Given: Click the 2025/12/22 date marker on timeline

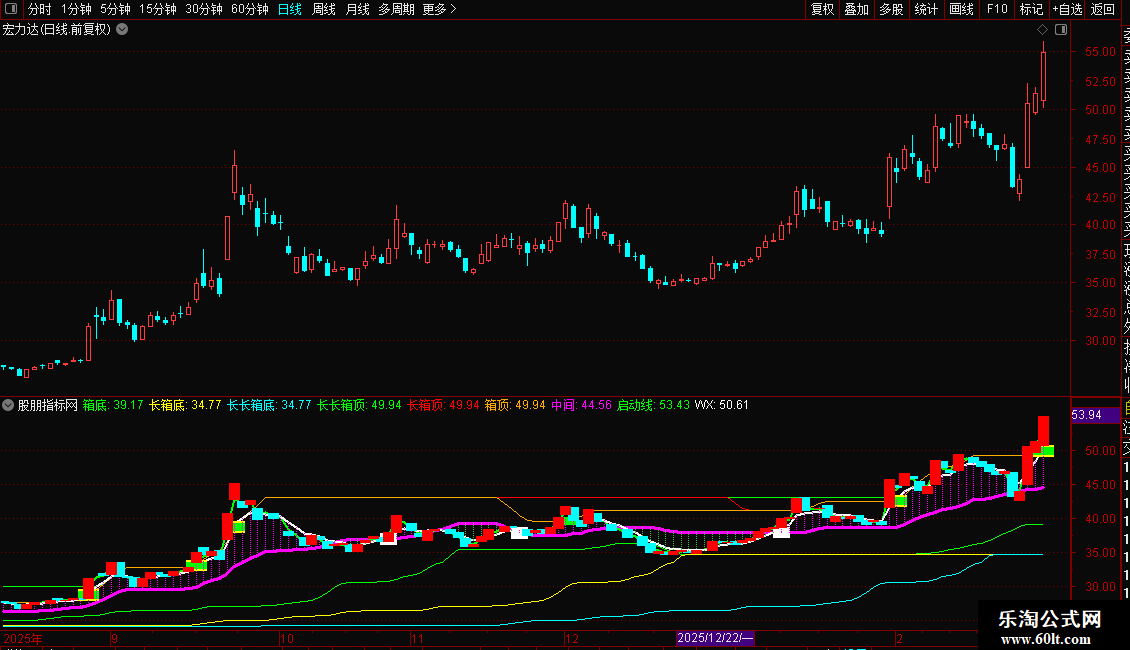Looking at the screenshot, I should point(715,637).
